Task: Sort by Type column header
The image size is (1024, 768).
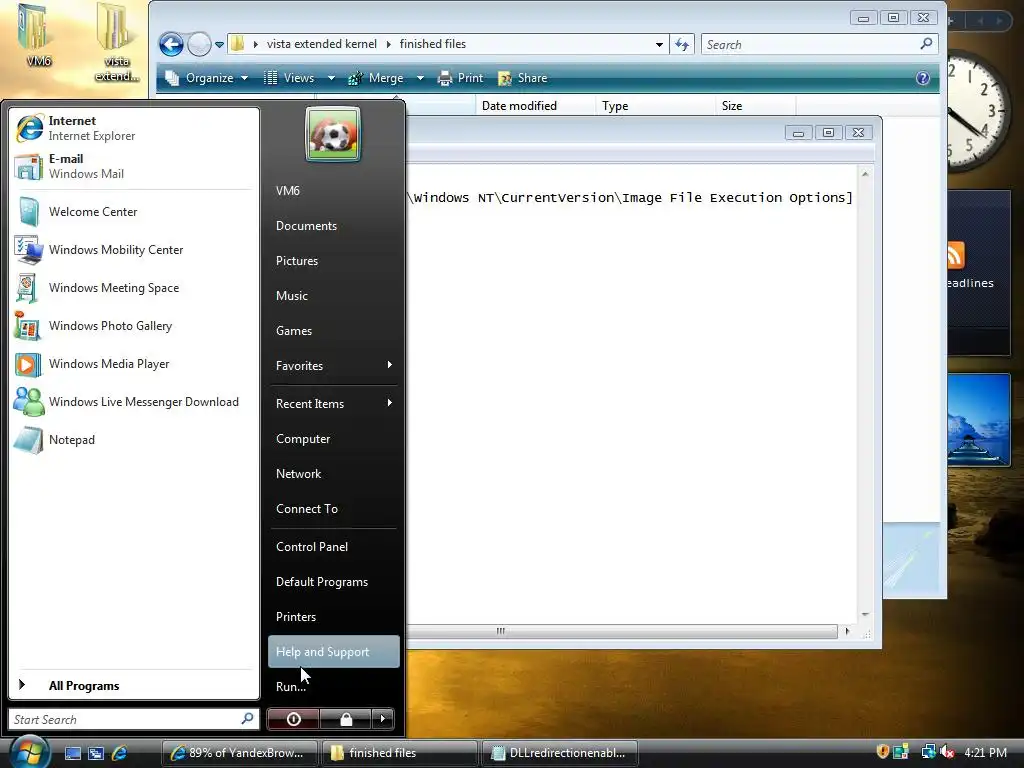Action: 656,106
